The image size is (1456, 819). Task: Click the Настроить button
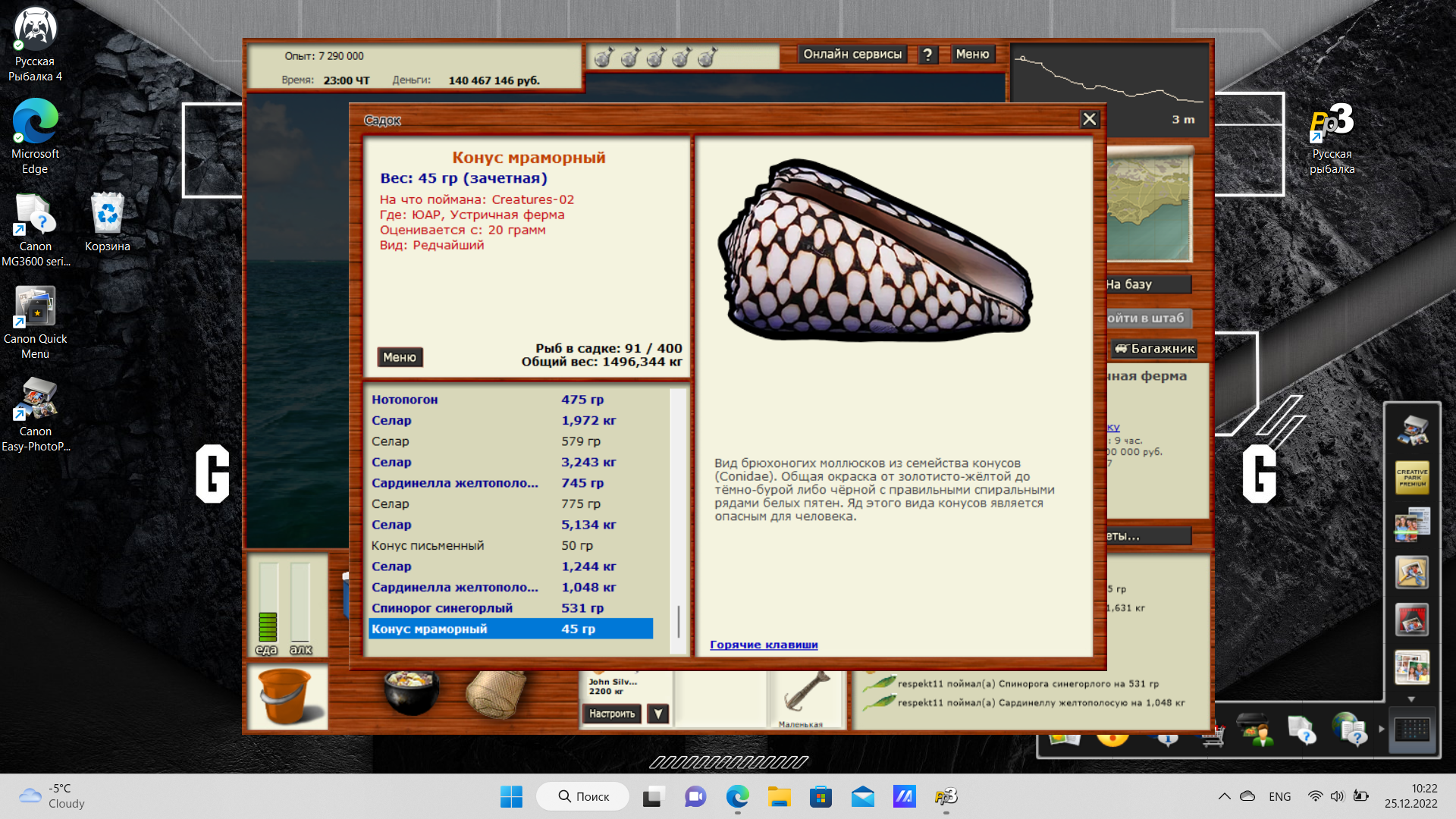click(612, 714)
